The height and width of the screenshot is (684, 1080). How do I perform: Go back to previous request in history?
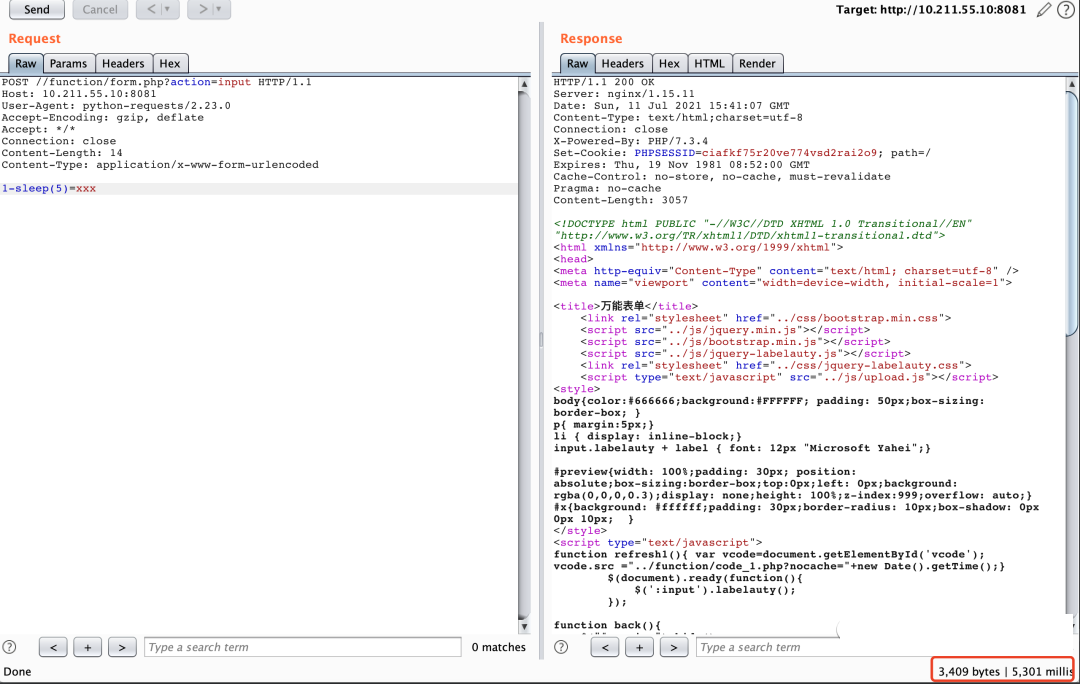tap(150, 10)
